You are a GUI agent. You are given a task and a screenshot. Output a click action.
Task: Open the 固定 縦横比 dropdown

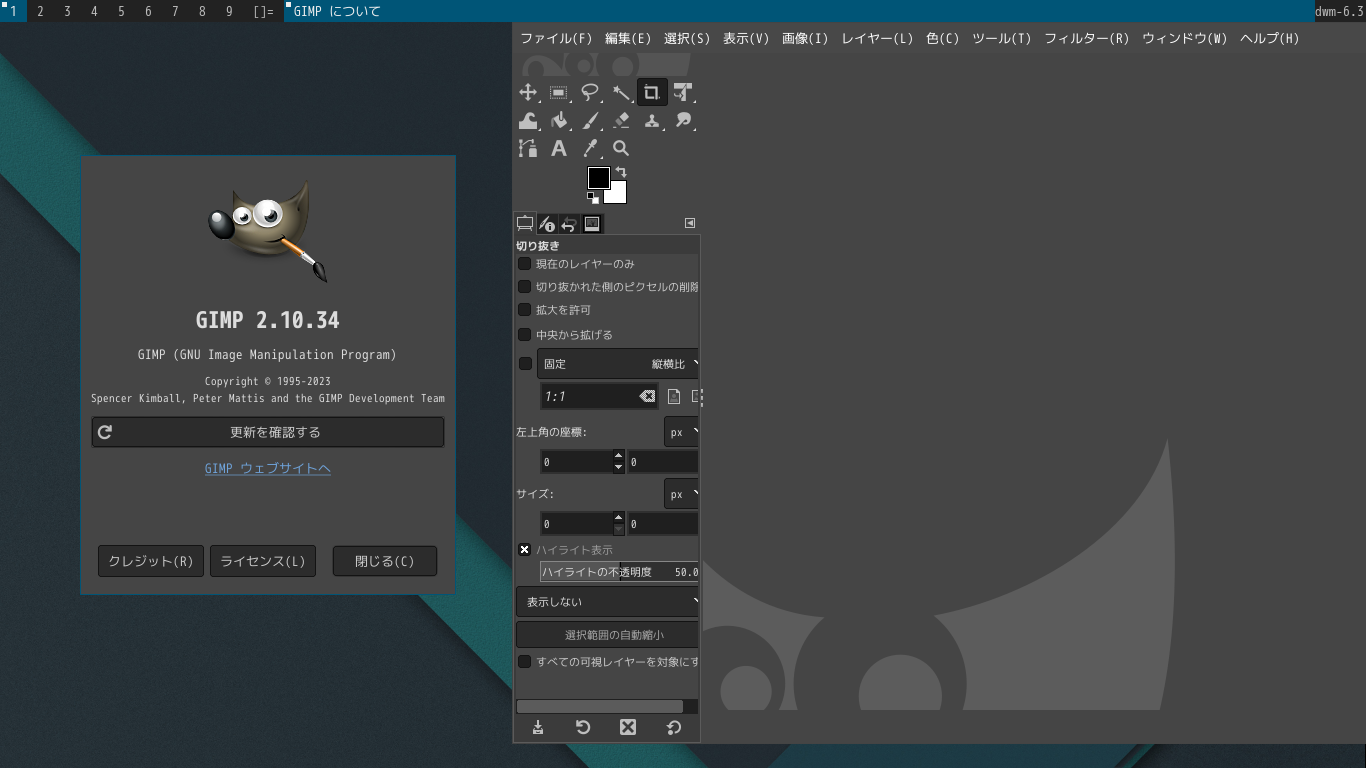[x=618, y=364]
